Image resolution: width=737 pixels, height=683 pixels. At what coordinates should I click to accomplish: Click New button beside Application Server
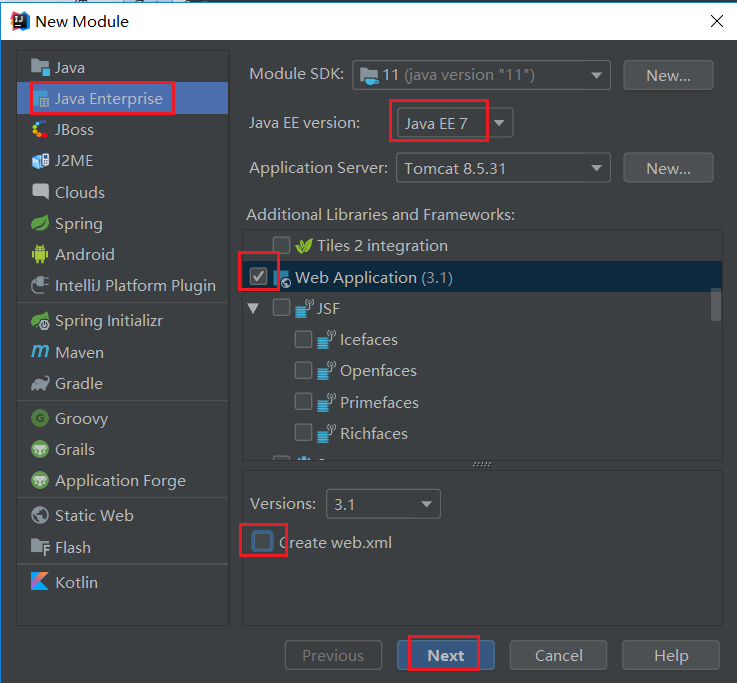coord(668,168)
